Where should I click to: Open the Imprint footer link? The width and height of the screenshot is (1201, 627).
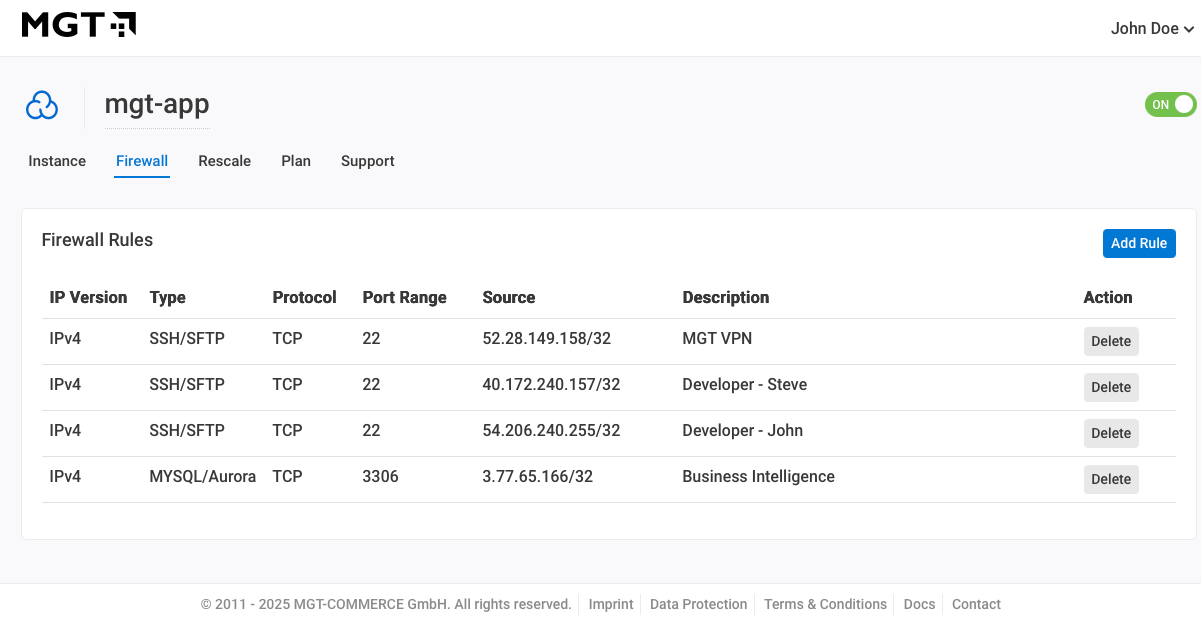pos(611,604)
